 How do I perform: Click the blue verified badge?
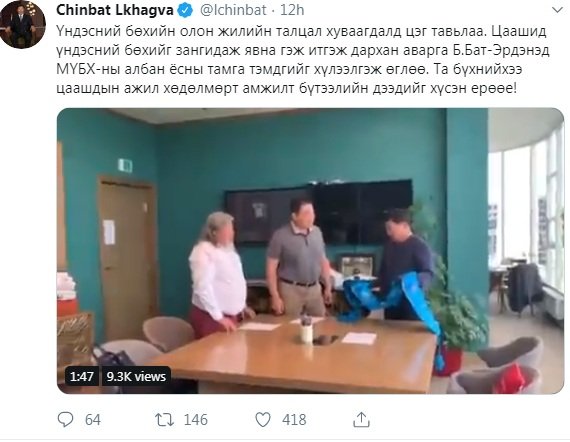[185, 11]
